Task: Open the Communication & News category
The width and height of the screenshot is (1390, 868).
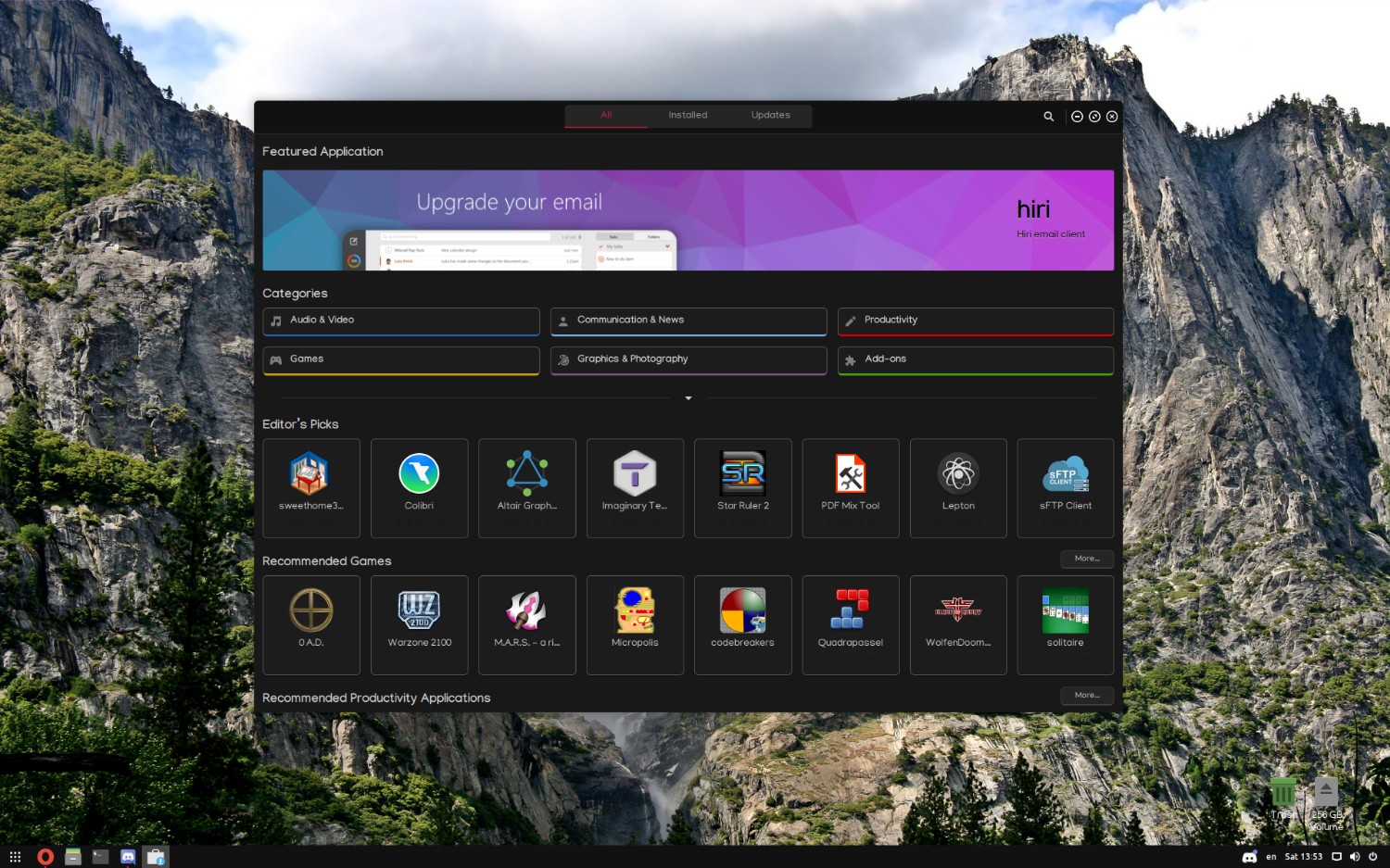Action: click(689, 321)
